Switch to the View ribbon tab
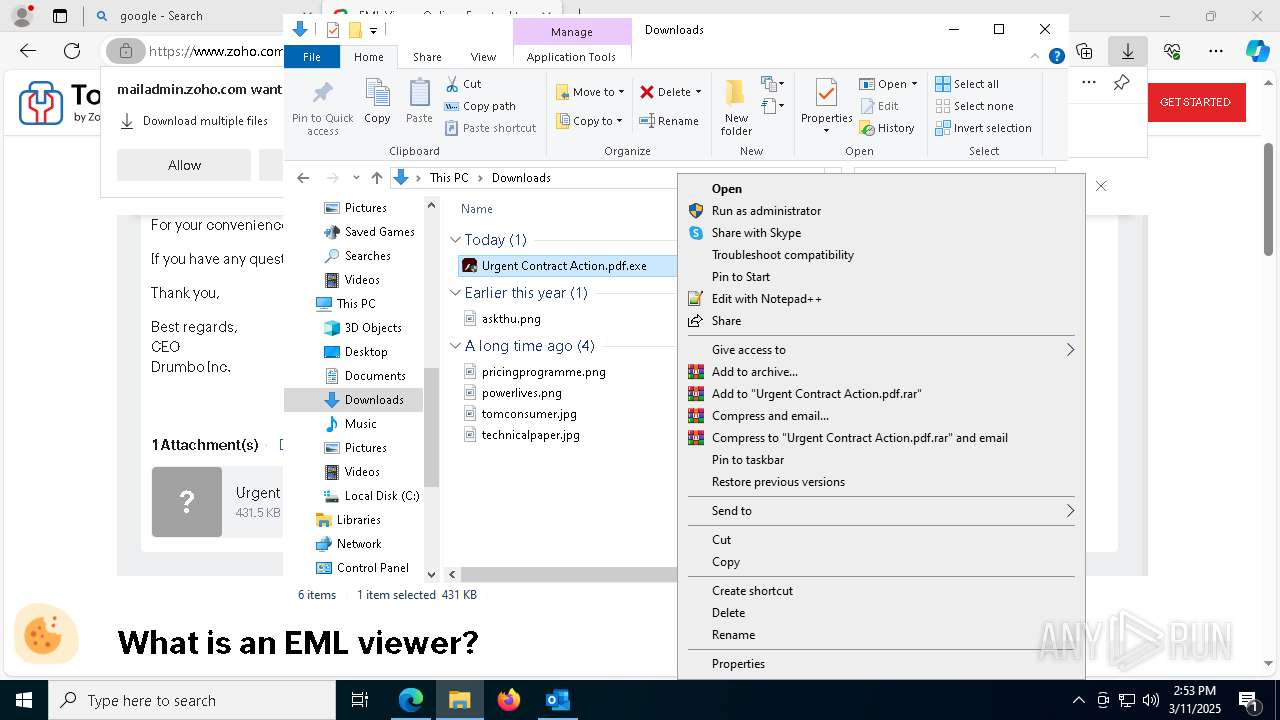The height and width of the screenshot is (720, 1280). 483,57
